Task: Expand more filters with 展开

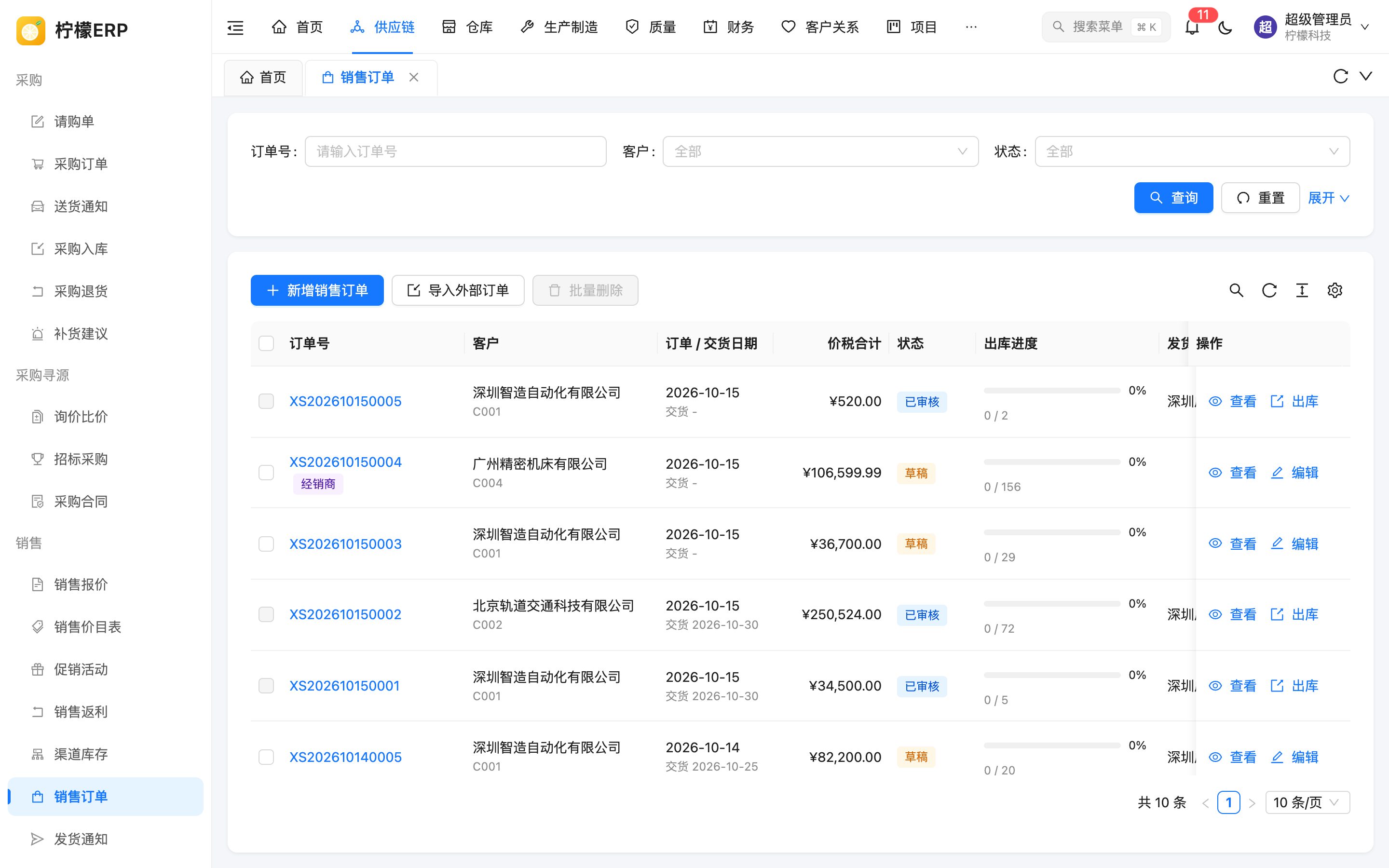Action: [x=1328, y=198]
